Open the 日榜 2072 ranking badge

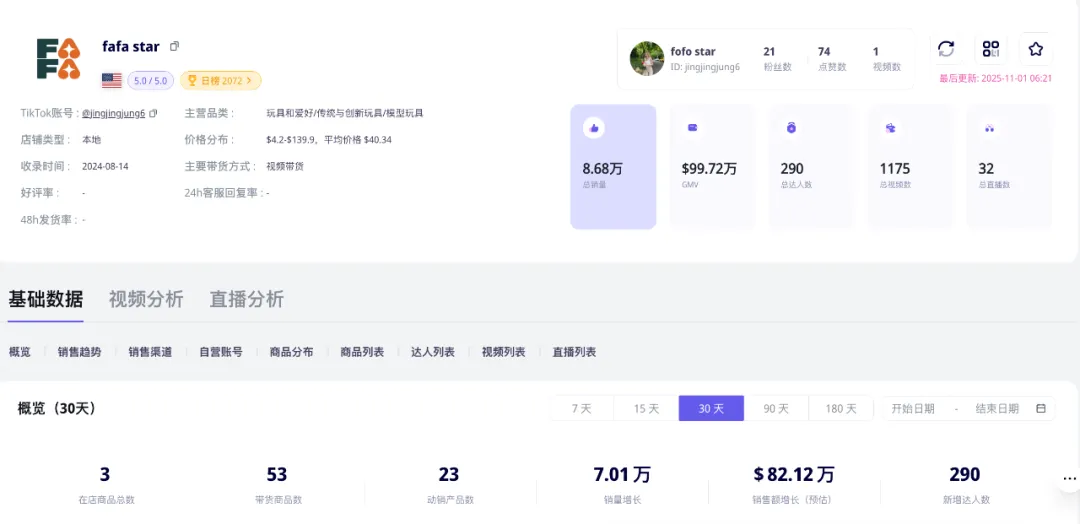click(220, 81)
